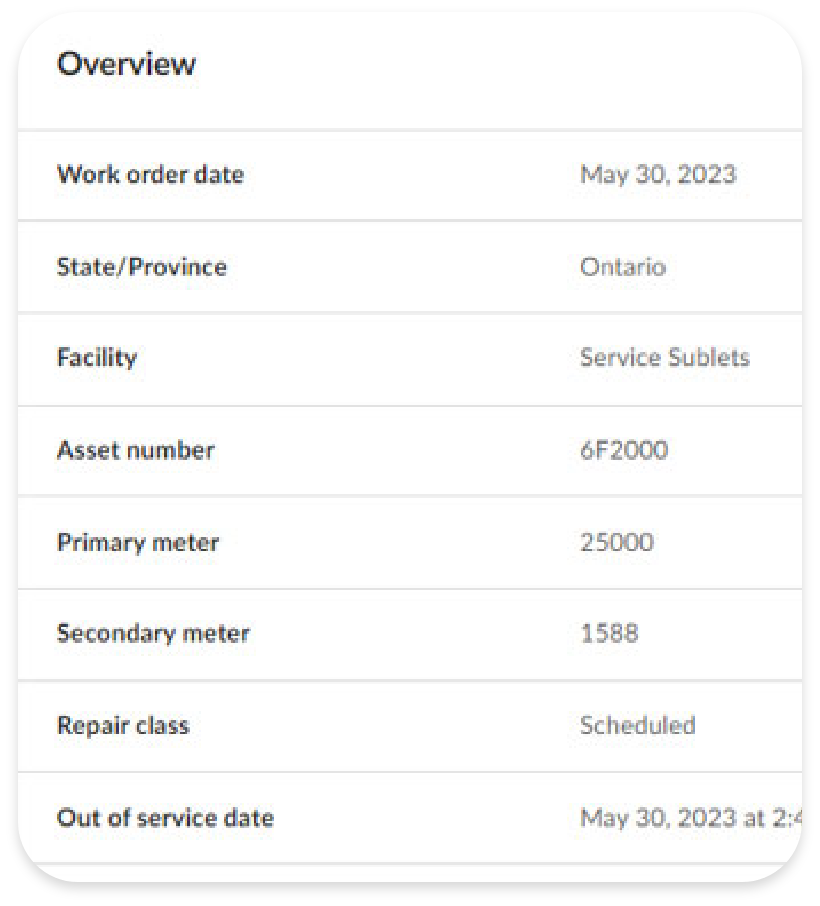The height and width of the screenshot is (906, 820).
Task: Click the Overview heading
Action: tap(126, 64)
